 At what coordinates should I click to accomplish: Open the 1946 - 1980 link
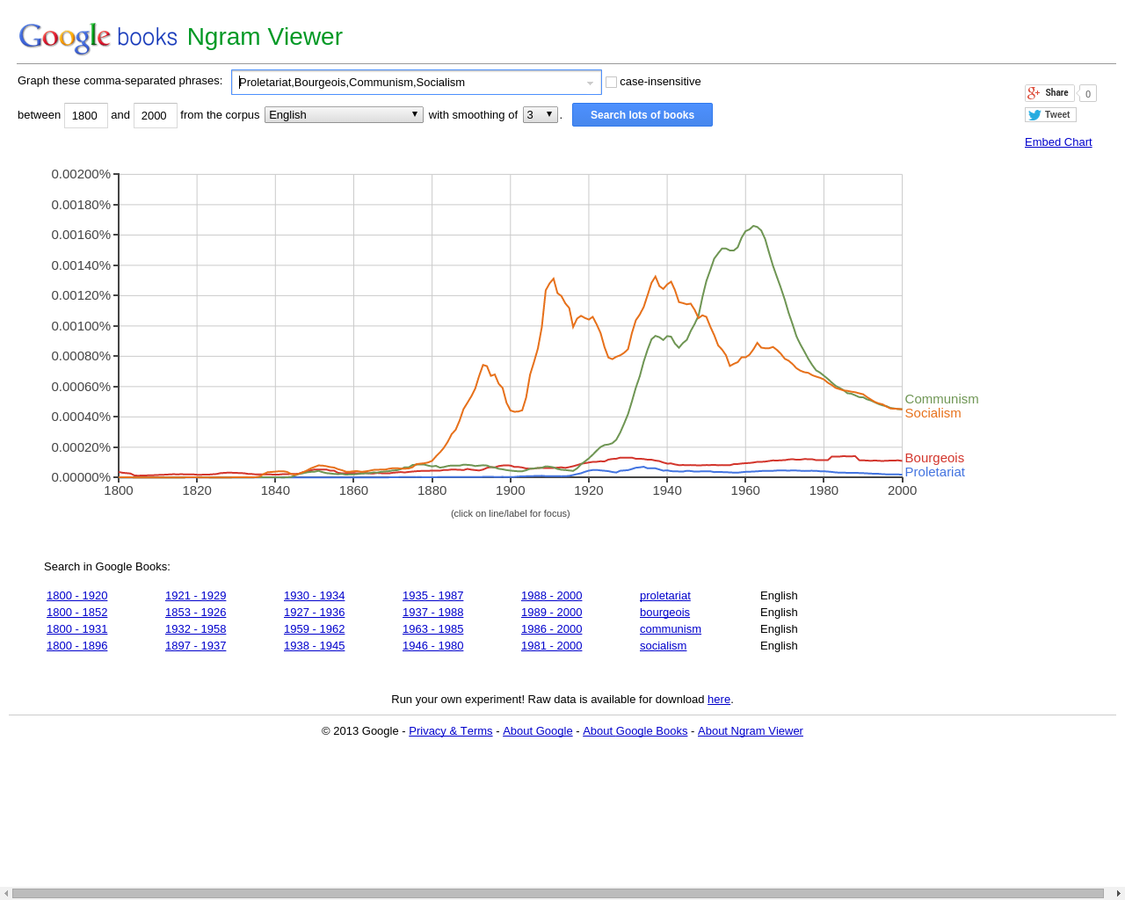pyautogui.click(x=433, y=645)
